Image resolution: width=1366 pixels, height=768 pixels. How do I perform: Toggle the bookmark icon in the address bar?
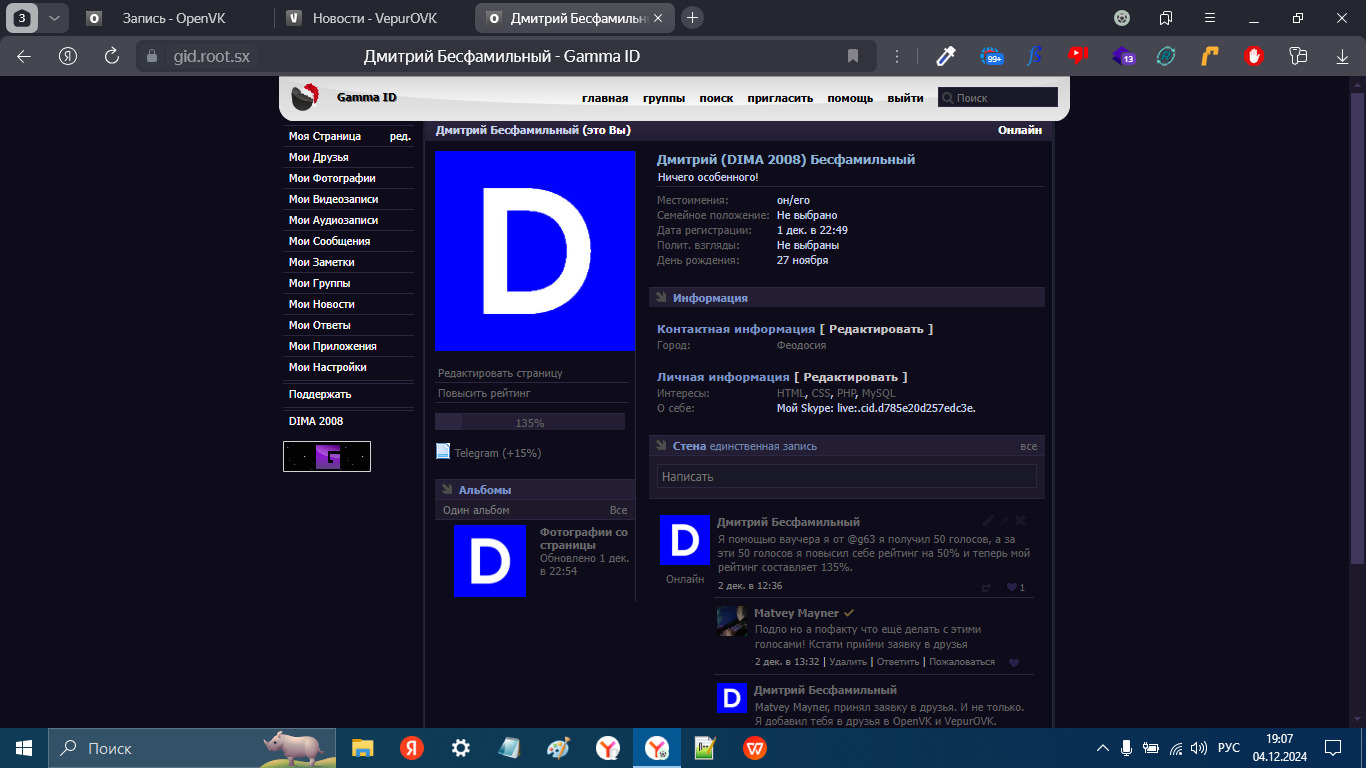(853, 56)
